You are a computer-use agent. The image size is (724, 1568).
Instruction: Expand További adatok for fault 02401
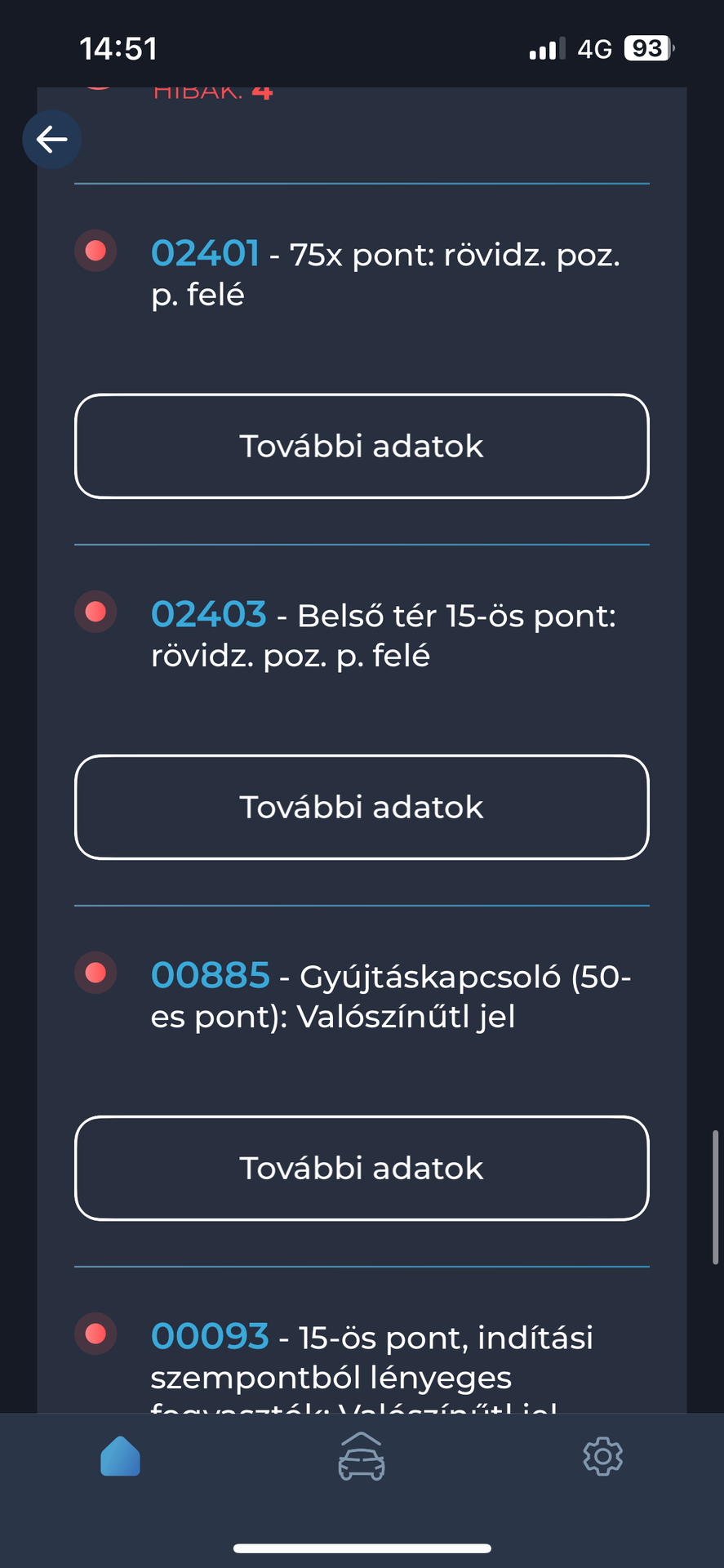[x=362, y=446]
